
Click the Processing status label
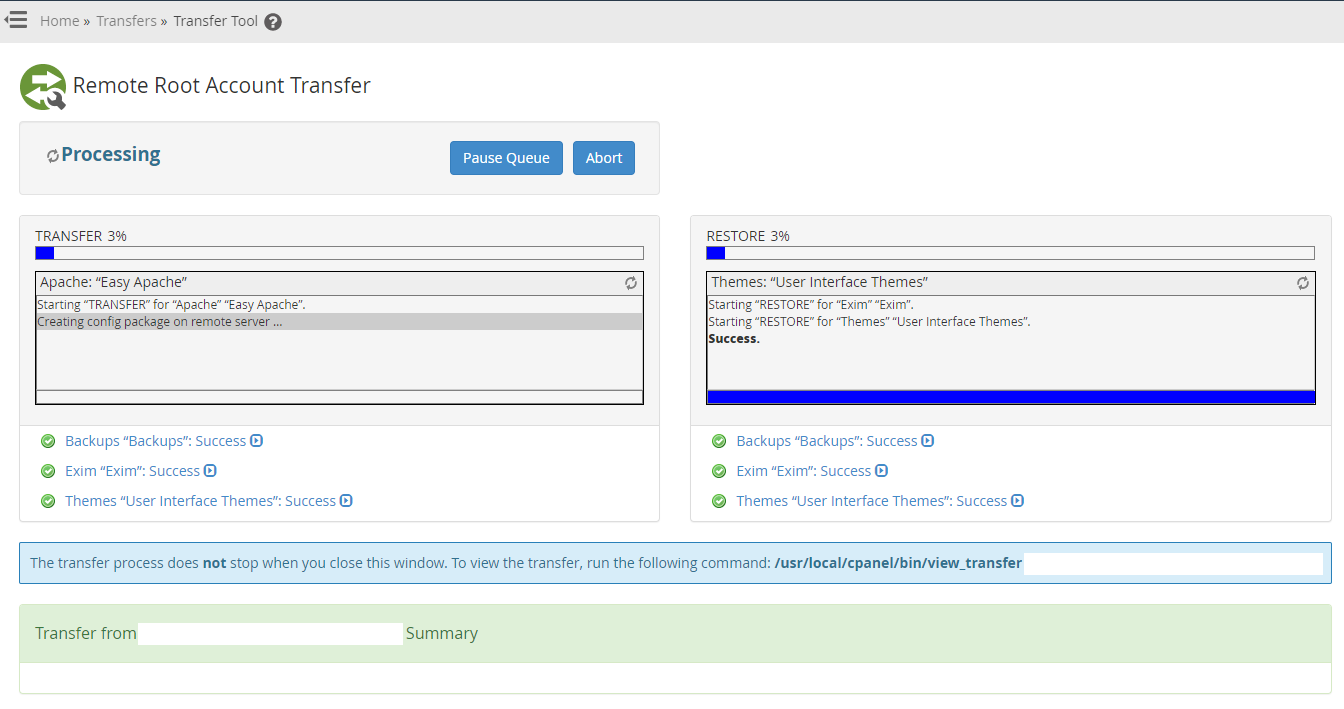click(111, 155)
